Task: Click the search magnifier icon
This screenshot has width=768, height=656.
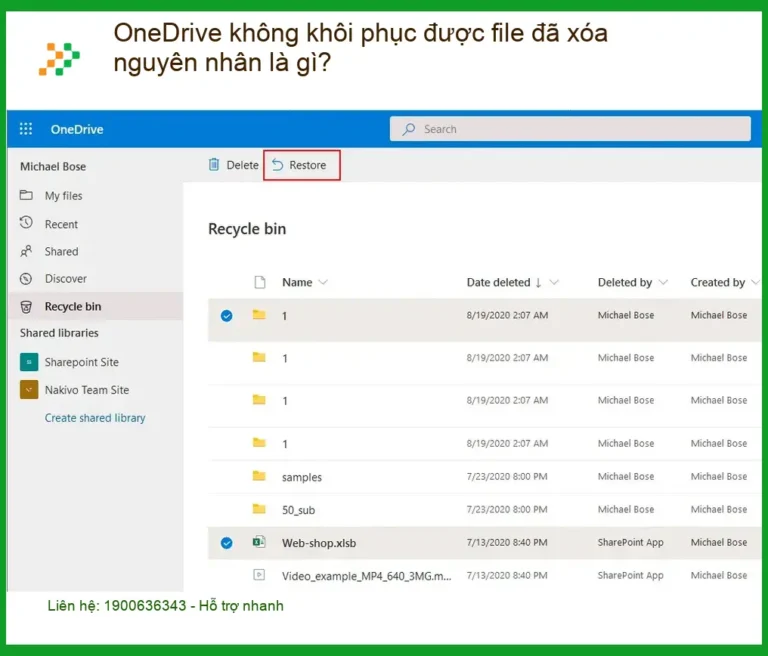Action: 408,129
